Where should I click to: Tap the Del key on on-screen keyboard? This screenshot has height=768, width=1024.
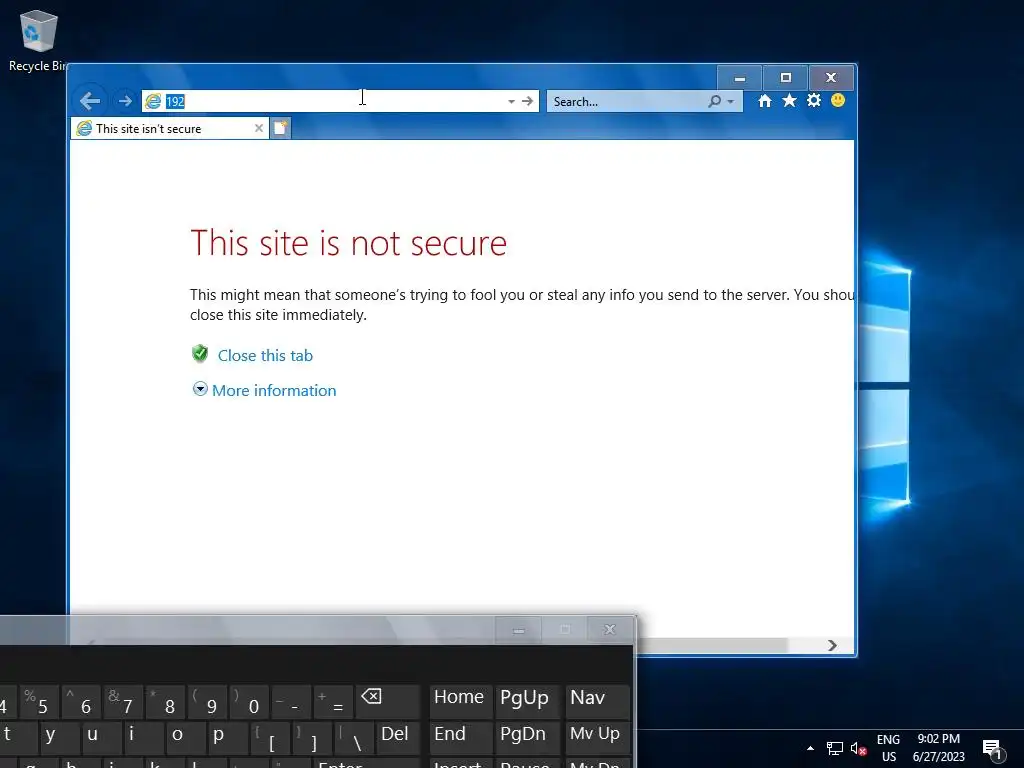point(397,737)
